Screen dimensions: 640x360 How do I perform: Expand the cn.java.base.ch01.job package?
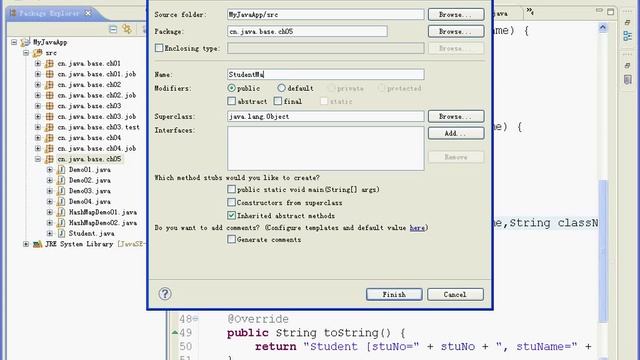coord(38,74)
